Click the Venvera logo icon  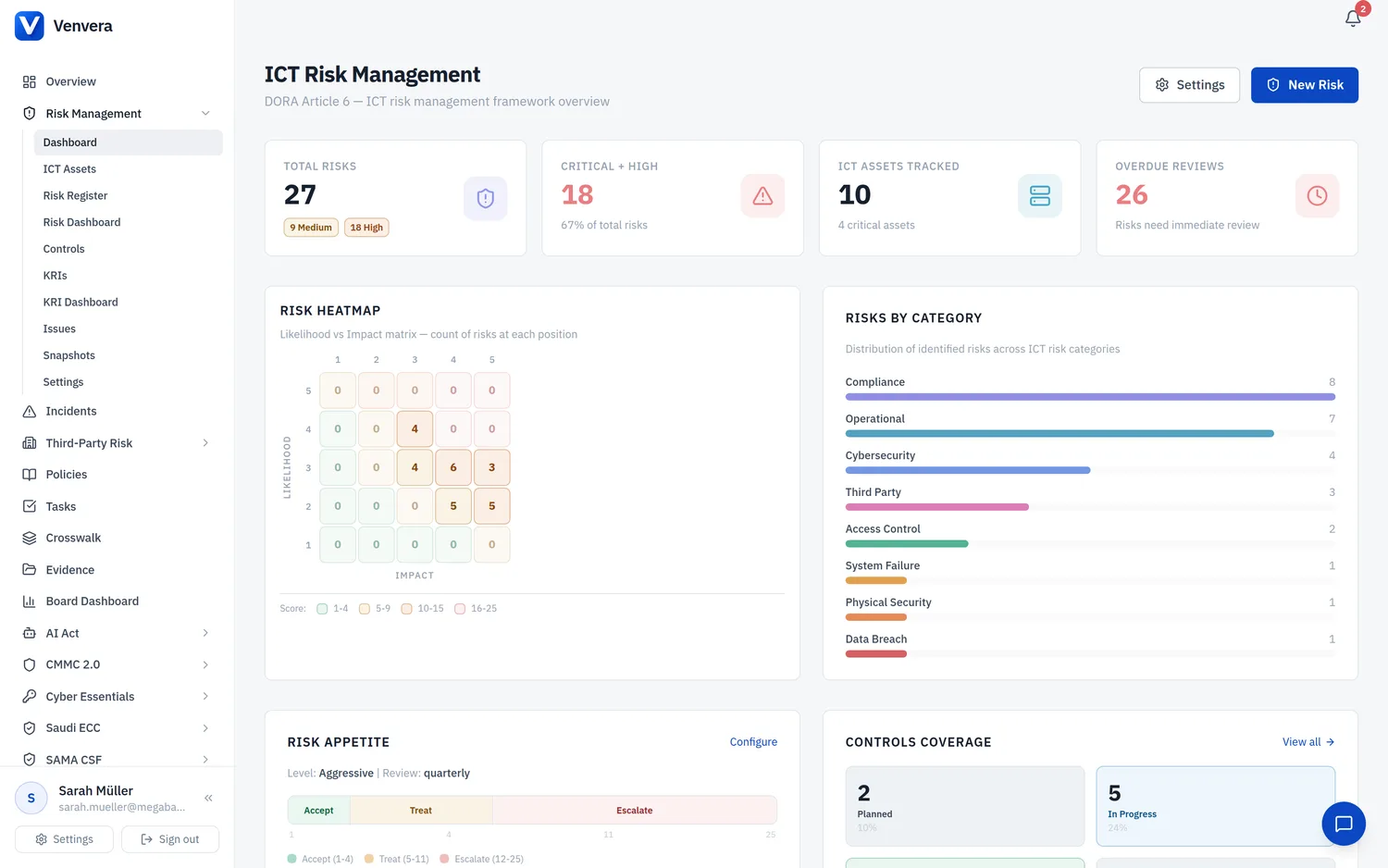(30, 26)
